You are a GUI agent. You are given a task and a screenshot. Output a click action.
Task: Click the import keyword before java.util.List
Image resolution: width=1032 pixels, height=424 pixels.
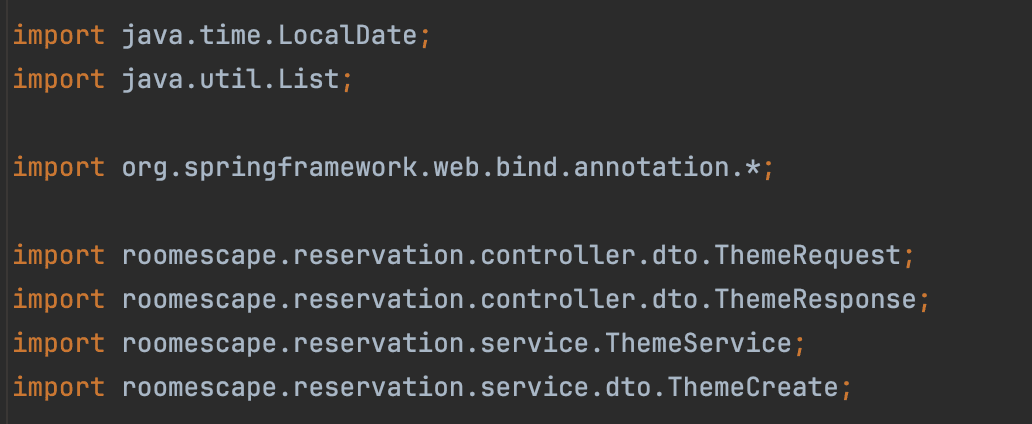[59, 80]
